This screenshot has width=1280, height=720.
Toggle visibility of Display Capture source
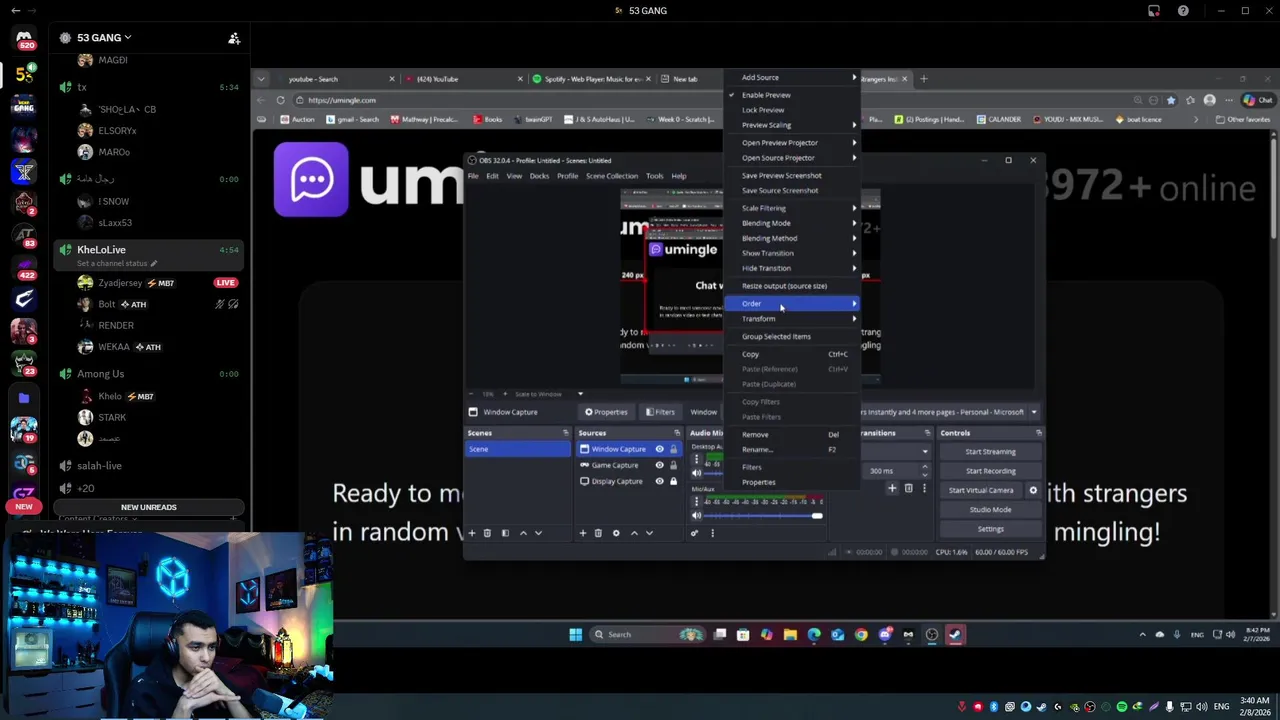coord(659,481)
